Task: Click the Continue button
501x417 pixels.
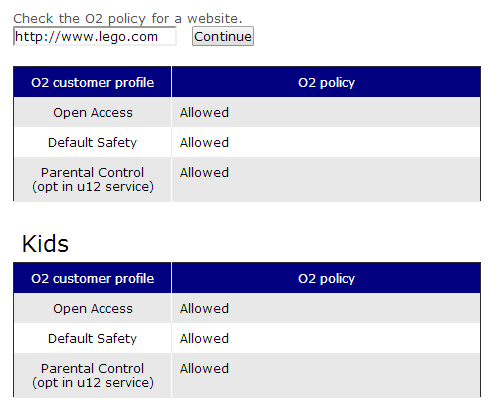Action: [x=223, y=36]
